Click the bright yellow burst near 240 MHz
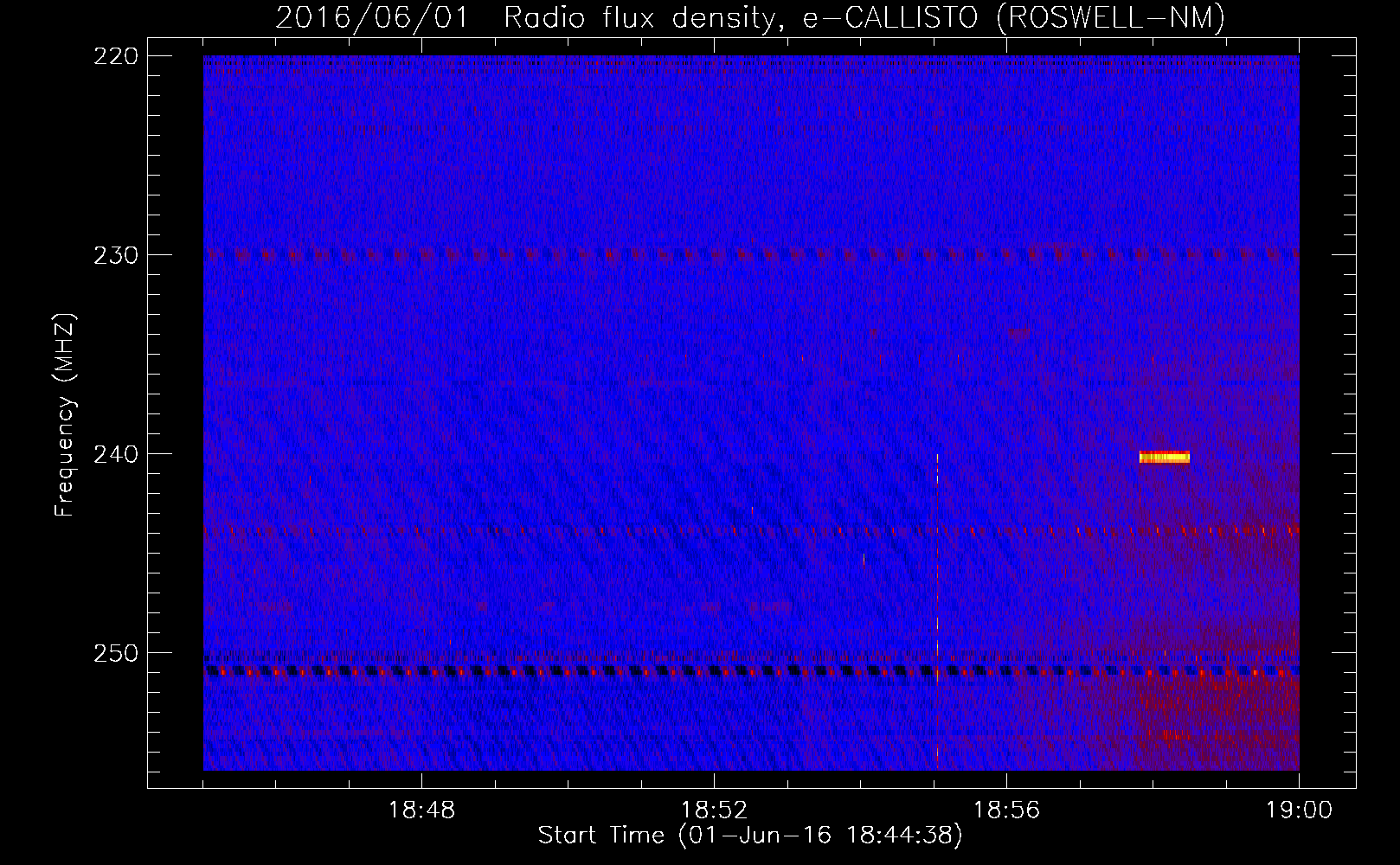This screenshot has width=1400, height=865. (1165, 458)
